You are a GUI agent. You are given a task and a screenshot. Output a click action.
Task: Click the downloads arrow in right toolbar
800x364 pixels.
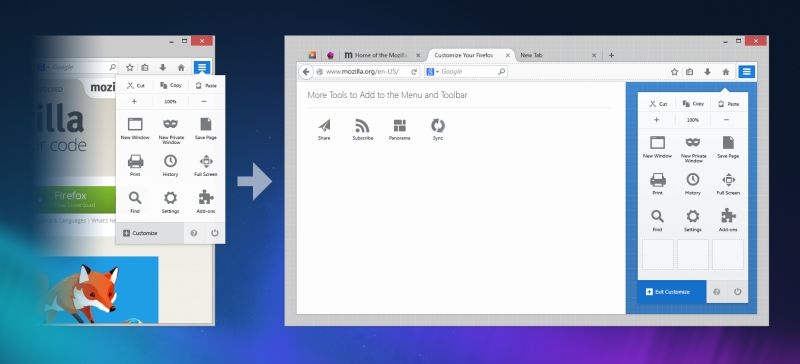[707, 72]
